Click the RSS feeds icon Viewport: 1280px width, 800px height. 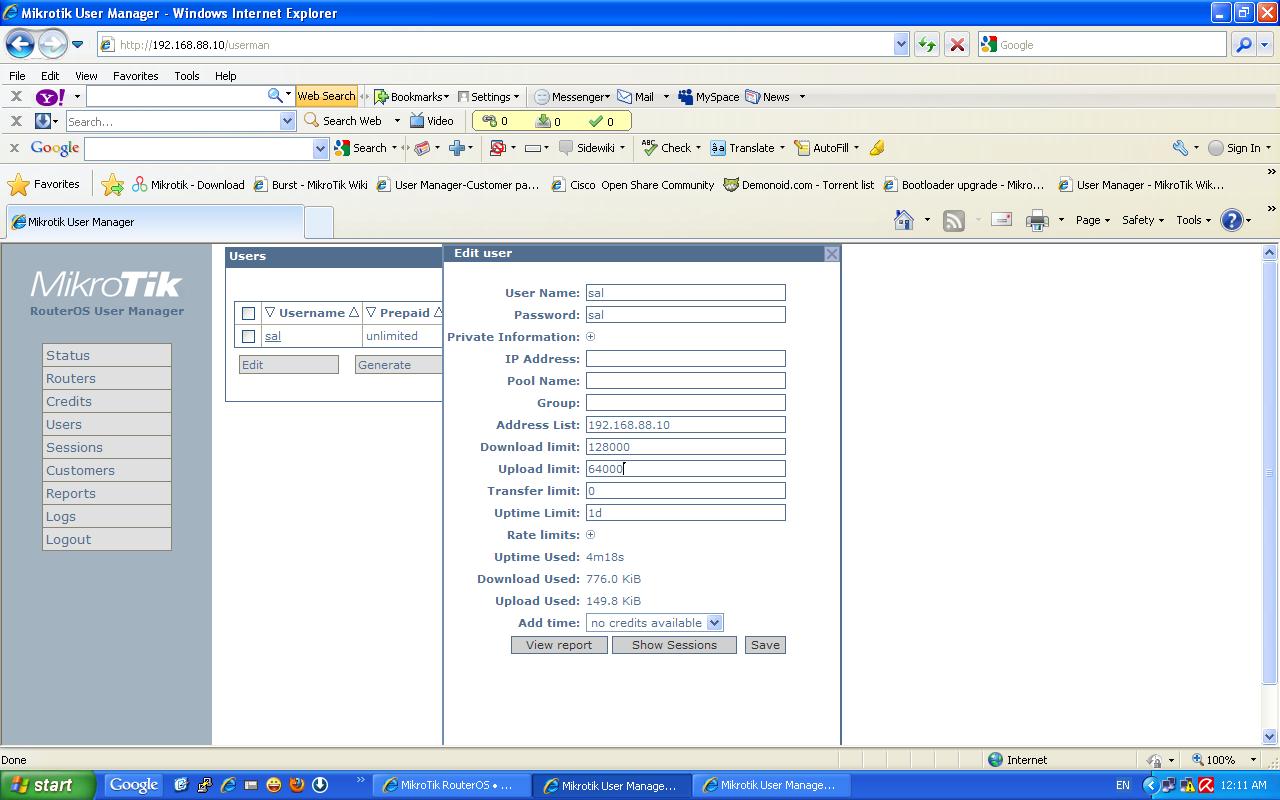954,220
